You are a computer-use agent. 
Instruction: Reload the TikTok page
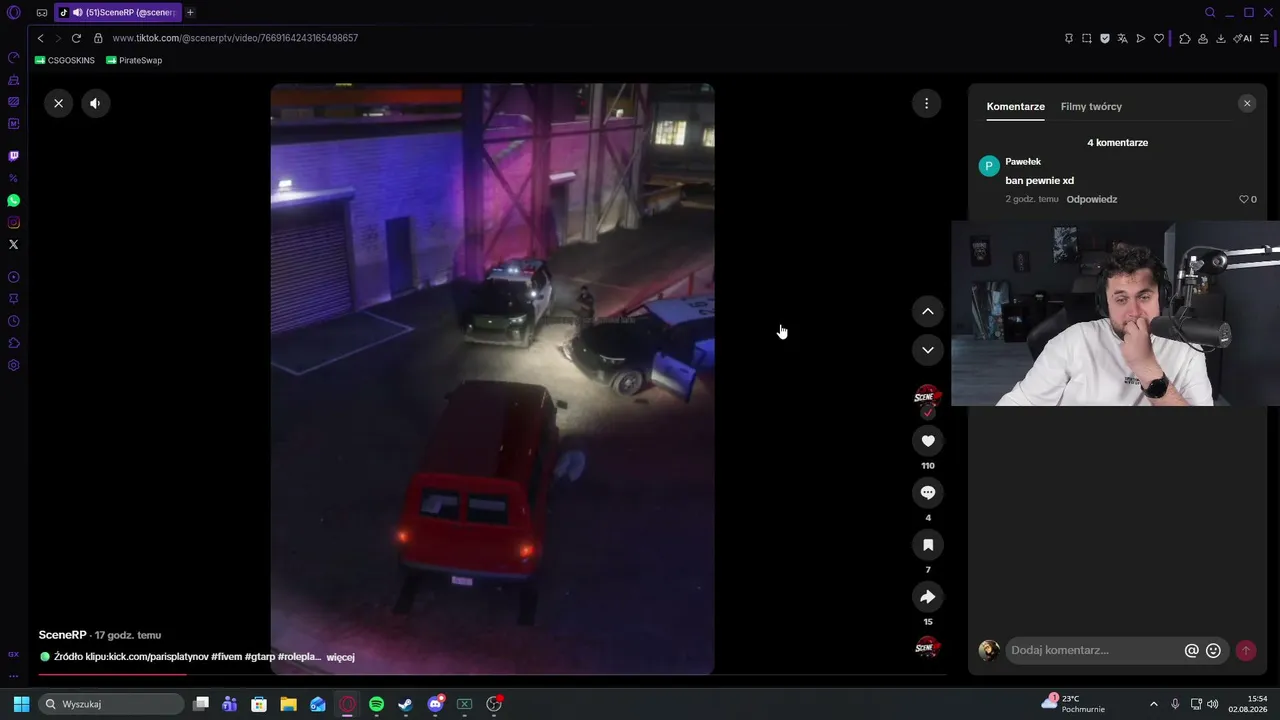coord(76,38)
